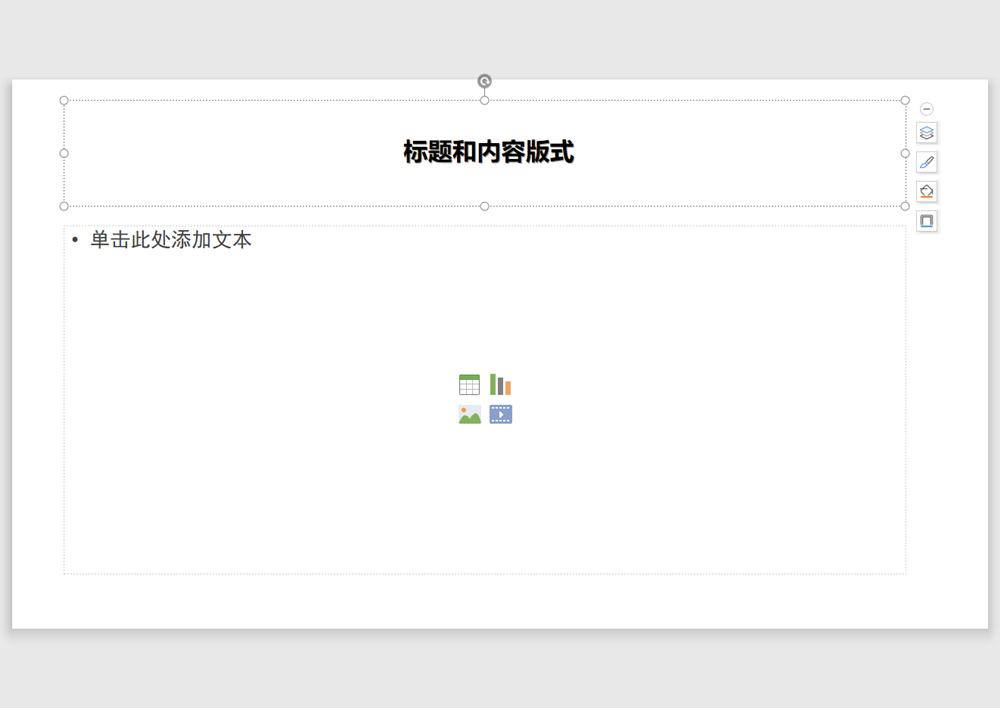
Task: Open the shape outline icon
Action: [927, 221]
